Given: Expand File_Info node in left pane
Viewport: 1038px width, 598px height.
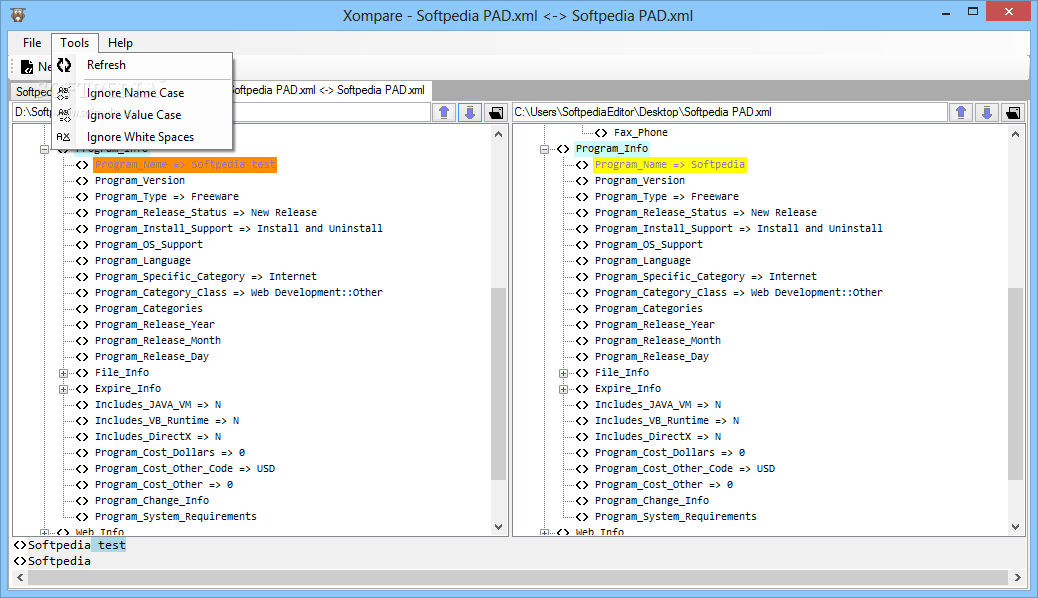Looking at the screenshot, I should pyautogui.click(x=63, y=374).
